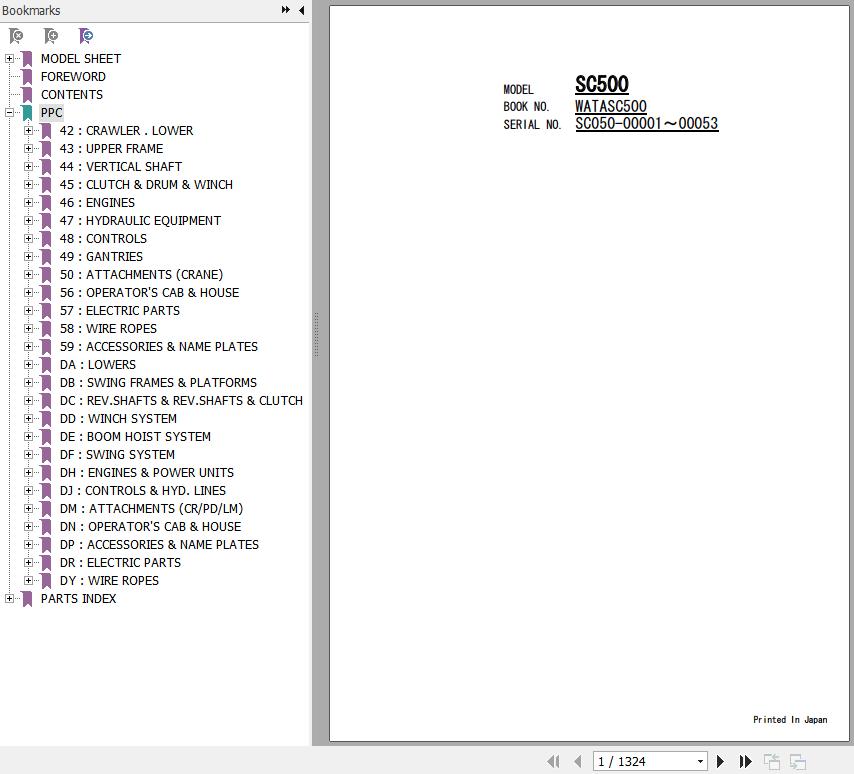Viewport: 854px width, 774px height.
Task: Open the page number dropdown arrow
Action: click(700, 761)
